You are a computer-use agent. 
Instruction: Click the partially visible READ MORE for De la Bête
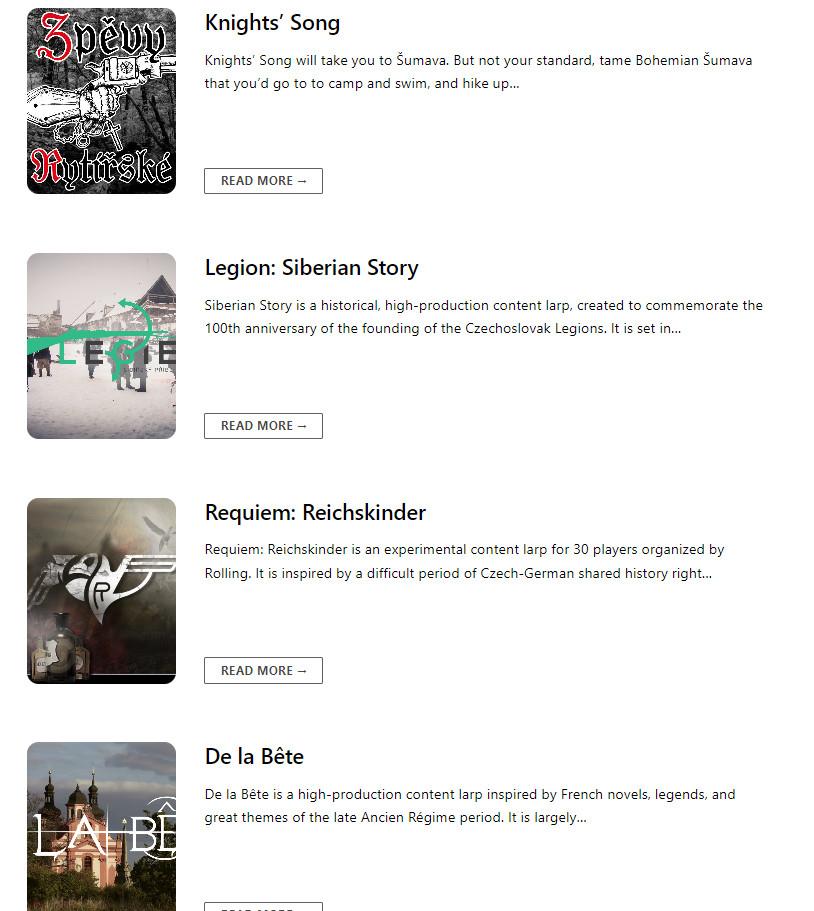pos(263,906)
